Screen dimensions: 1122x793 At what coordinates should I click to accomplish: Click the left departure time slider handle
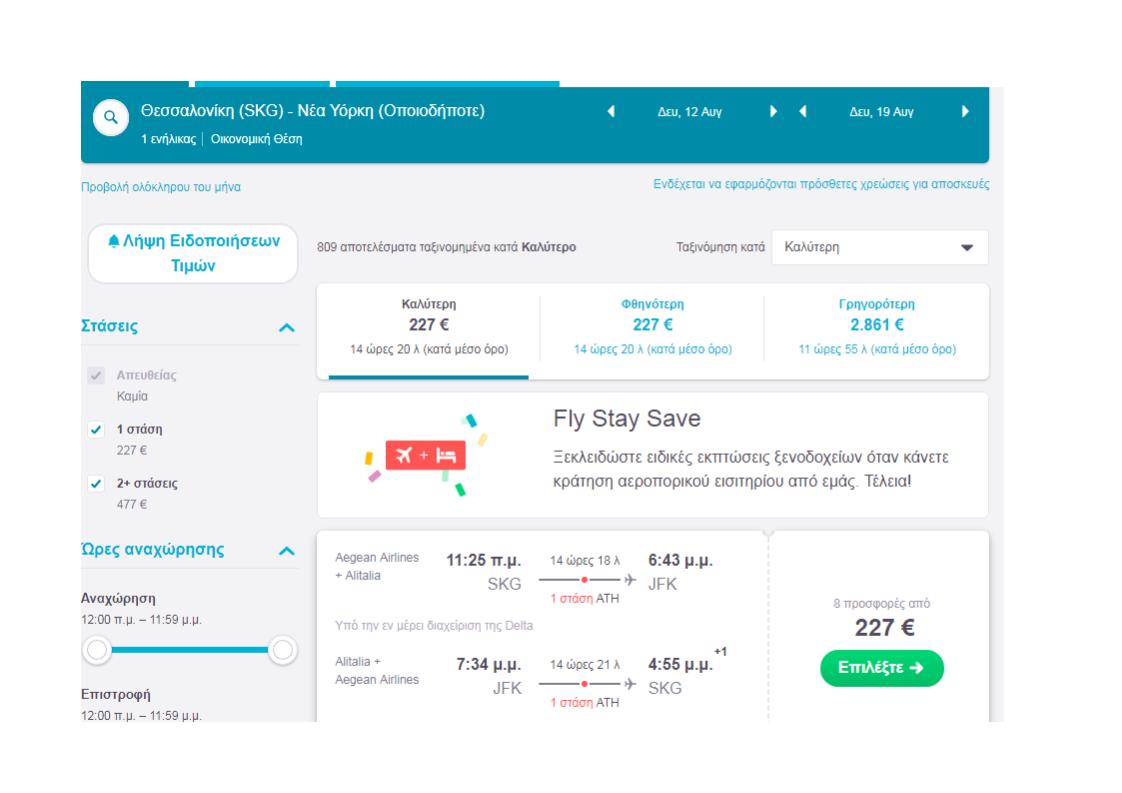point(97,651)
